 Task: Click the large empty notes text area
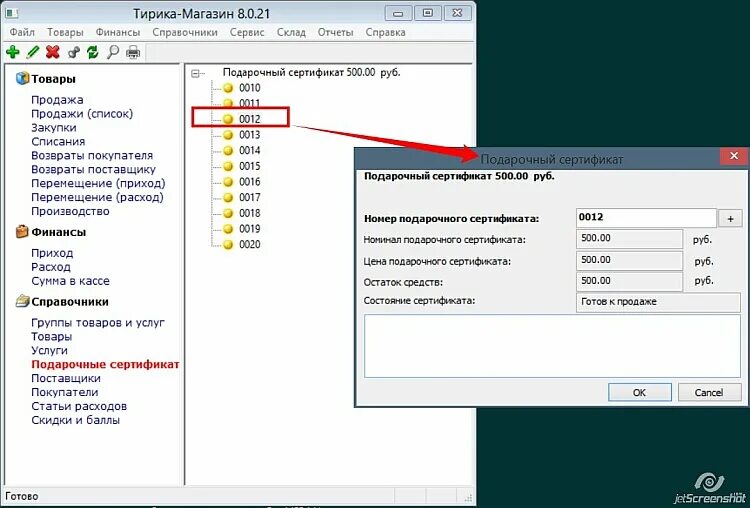click(x=552, y=346)
